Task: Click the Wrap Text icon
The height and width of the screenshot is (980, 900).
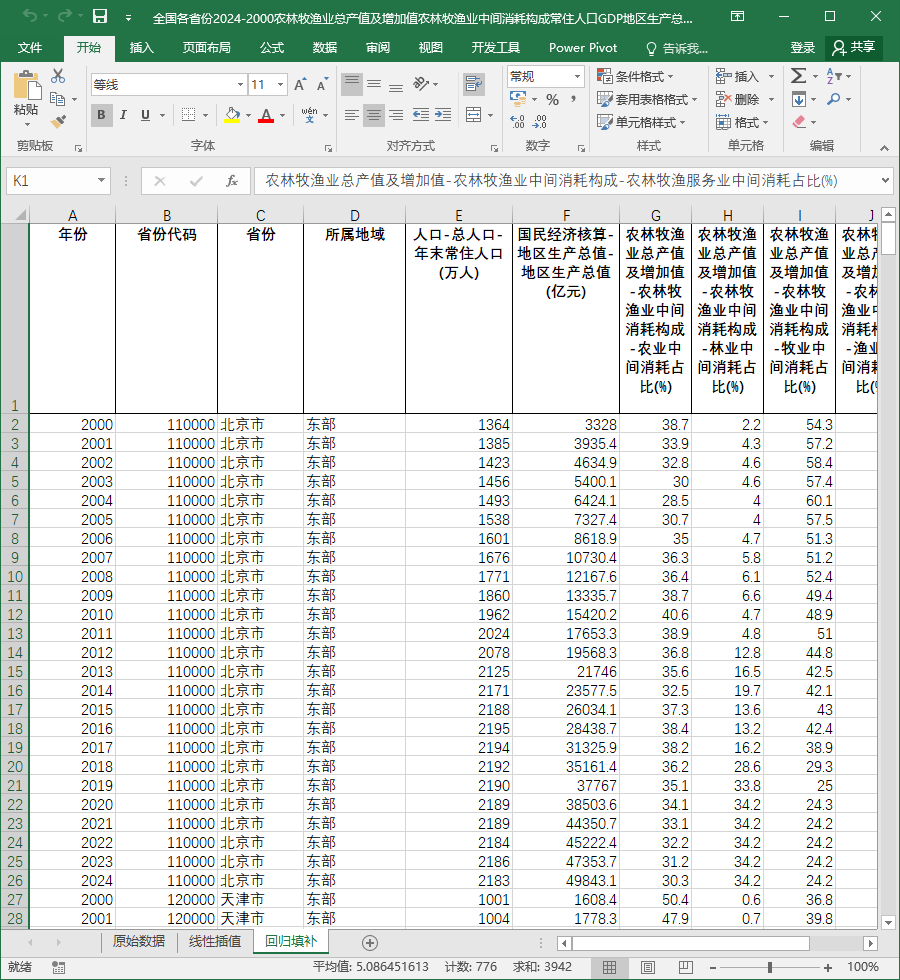Action: 474,84
